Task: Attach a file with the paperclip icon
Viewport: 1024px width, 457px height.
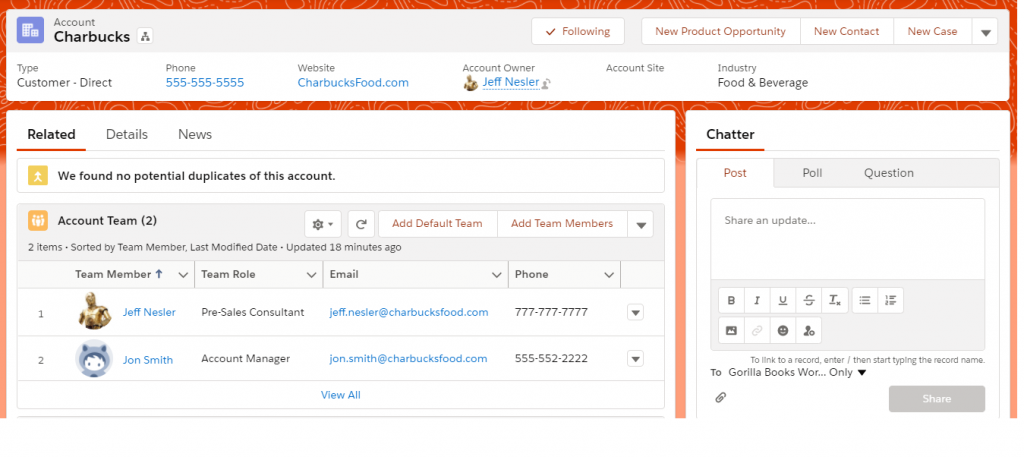Action: (720, 397)
